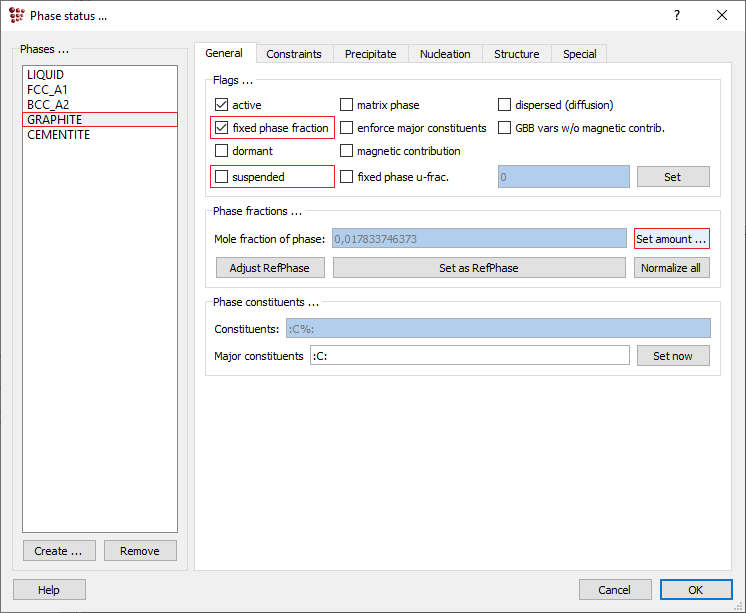Image resolution: width=746 pixels, height=613 pixels.
Task: Select LIQUID in the phases list
Action: pyautogui.click(x=46, y=75)
